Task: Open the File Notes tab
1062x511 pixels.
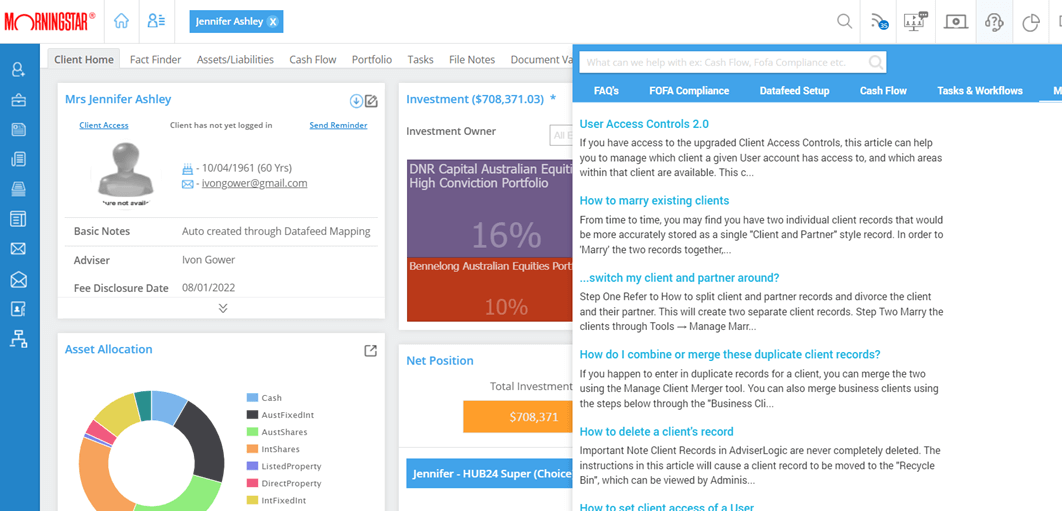Action: (x=472, y=59)
